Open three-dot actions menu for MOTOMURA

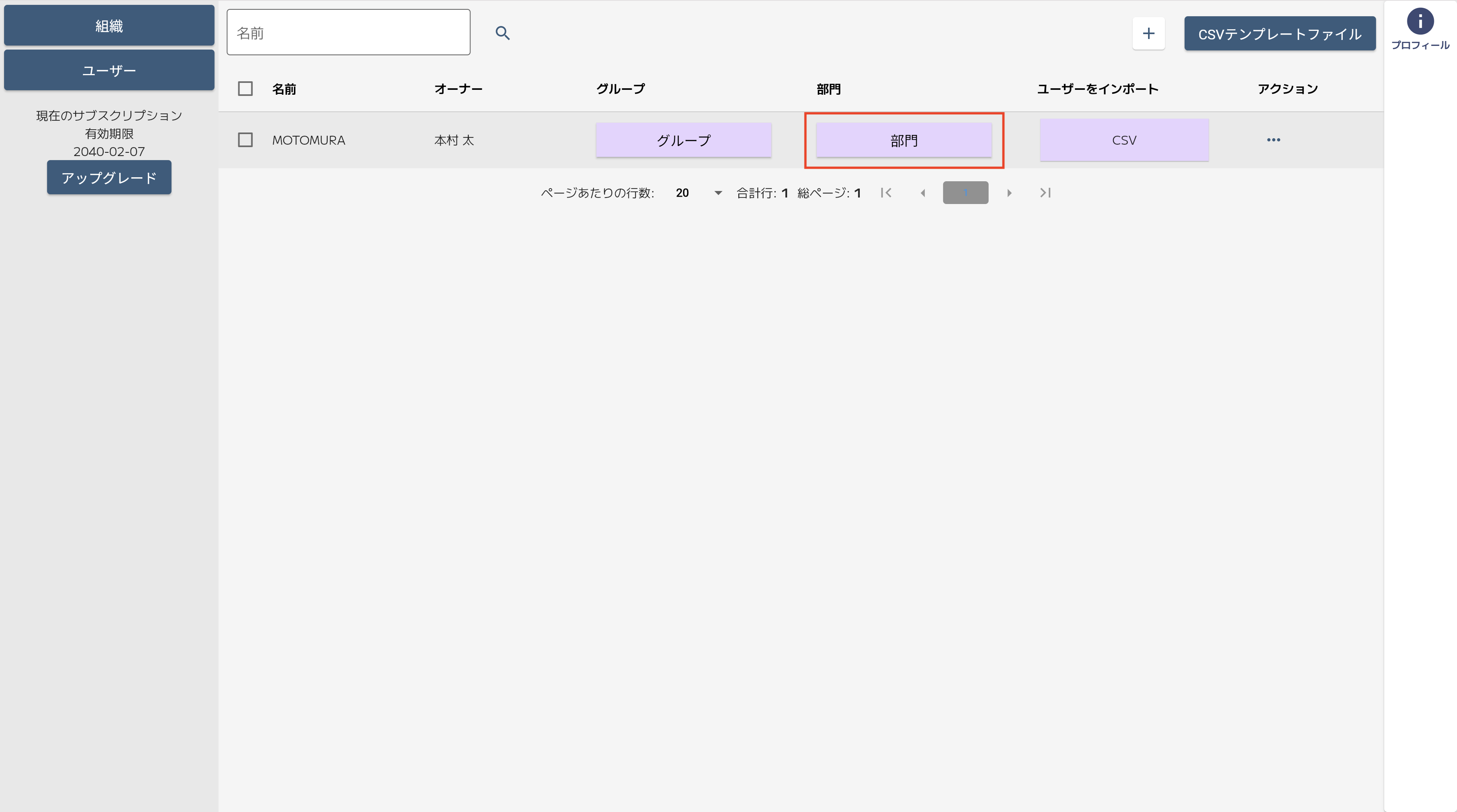pos(1273,140)
